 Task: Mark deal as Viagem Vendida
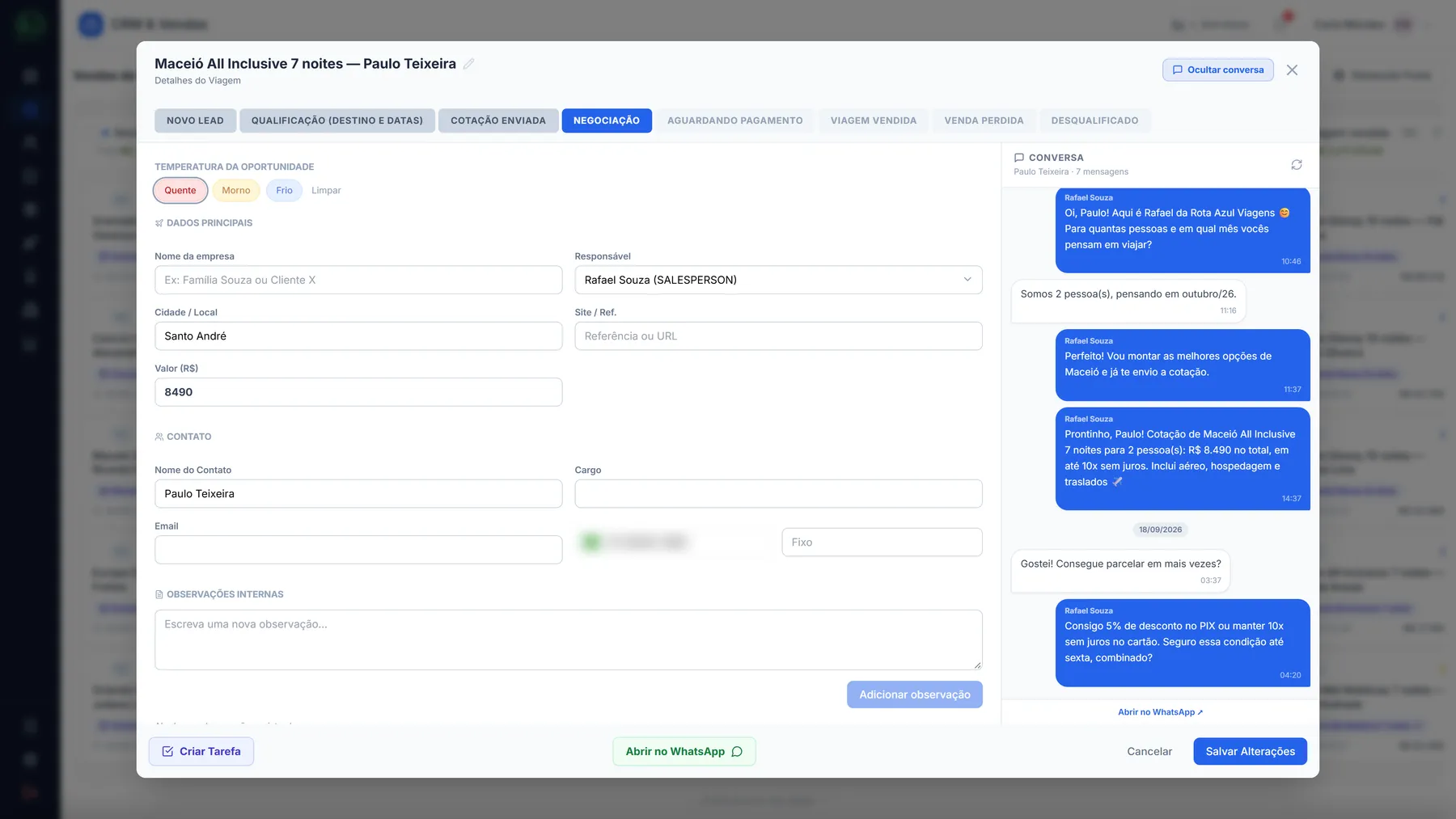click(874, 120)
